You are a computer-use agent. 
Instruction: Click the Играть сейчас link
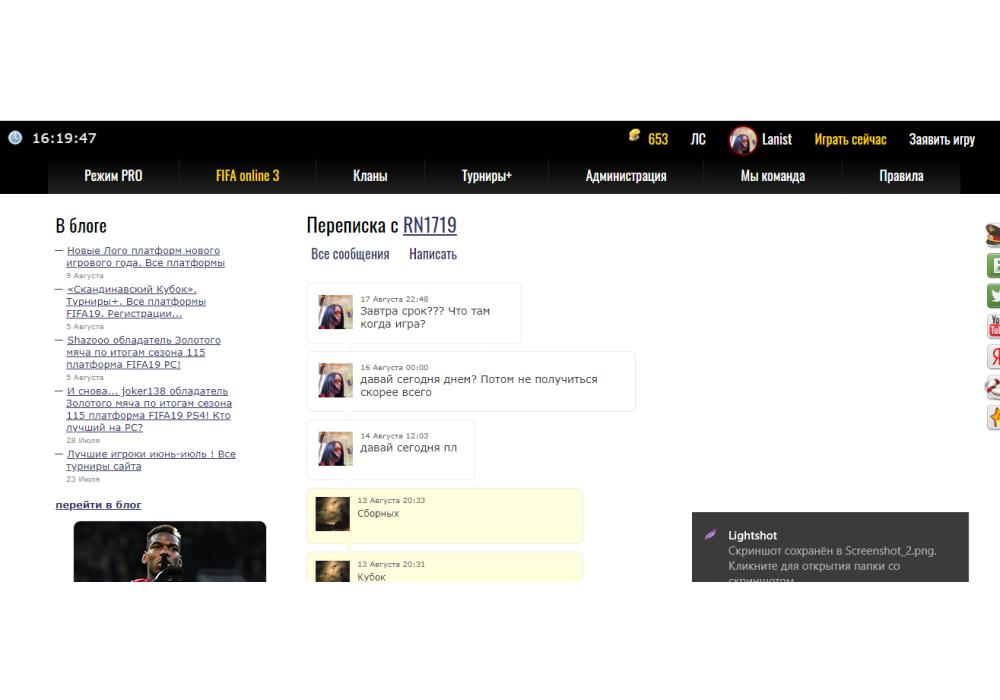click(850, 139)
